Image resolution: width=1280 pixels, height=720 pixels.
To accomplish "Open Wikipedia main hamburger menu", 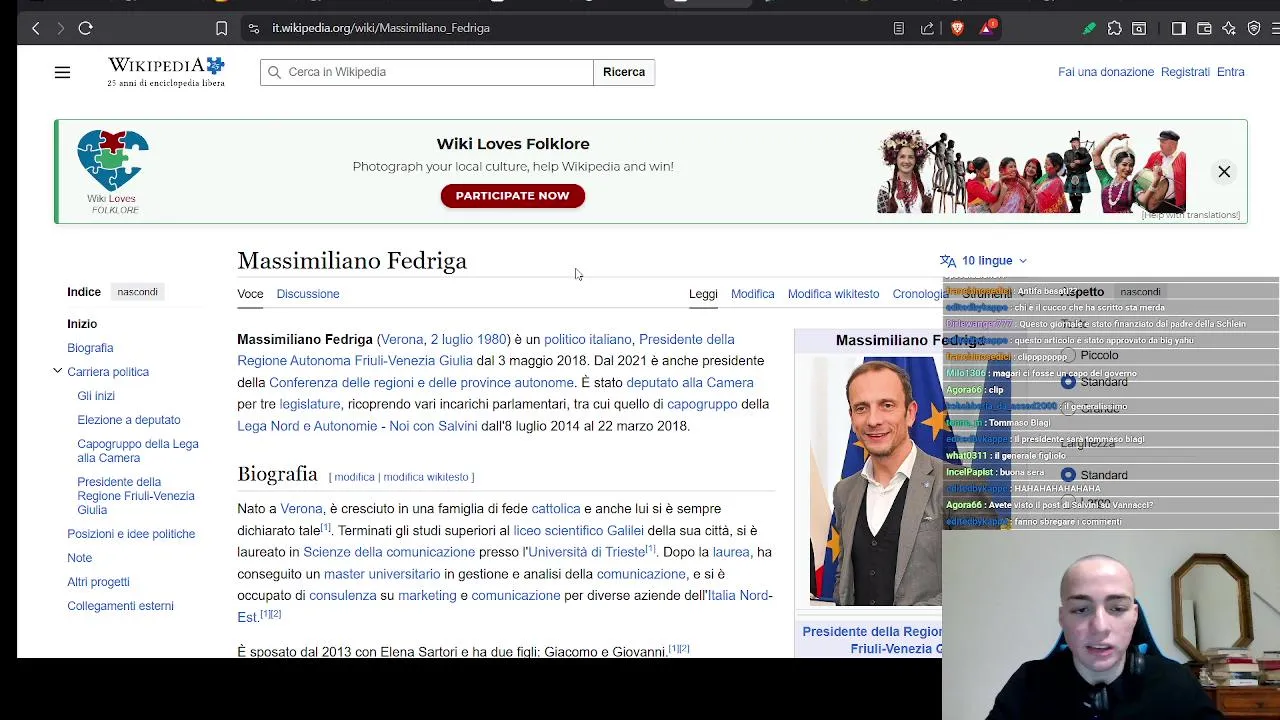I will tap(62, 72).
